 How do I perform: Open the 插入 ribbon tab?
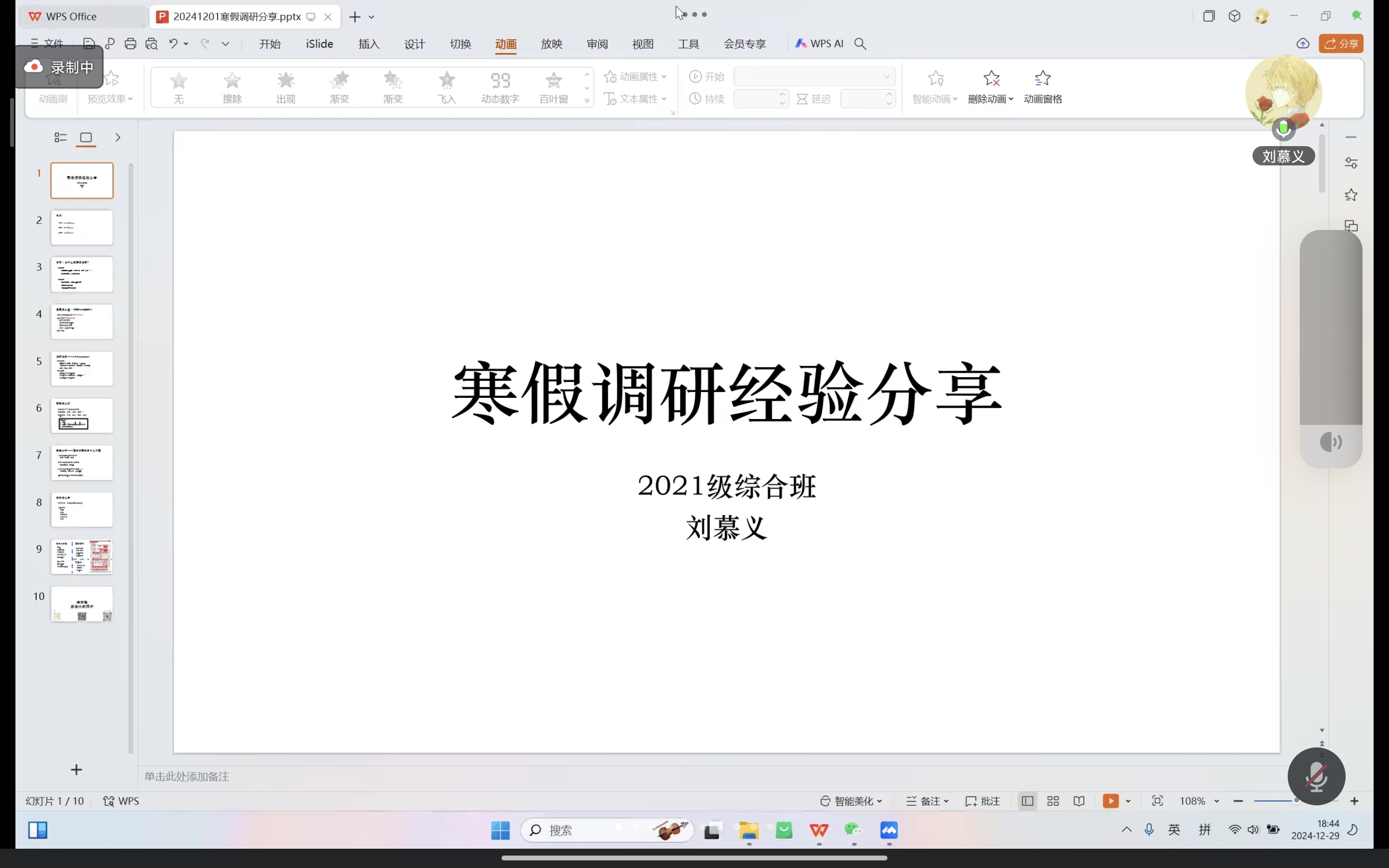click(368, 44)
